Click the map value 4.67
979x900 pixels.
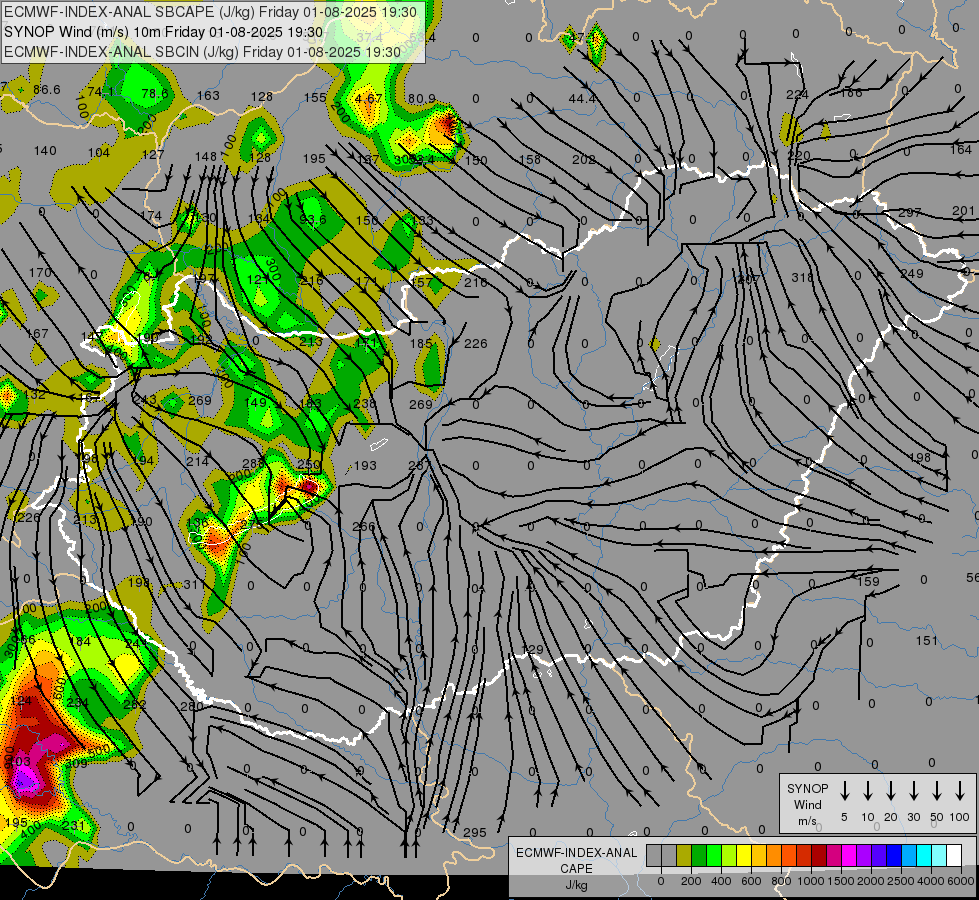tap(368, 99)
